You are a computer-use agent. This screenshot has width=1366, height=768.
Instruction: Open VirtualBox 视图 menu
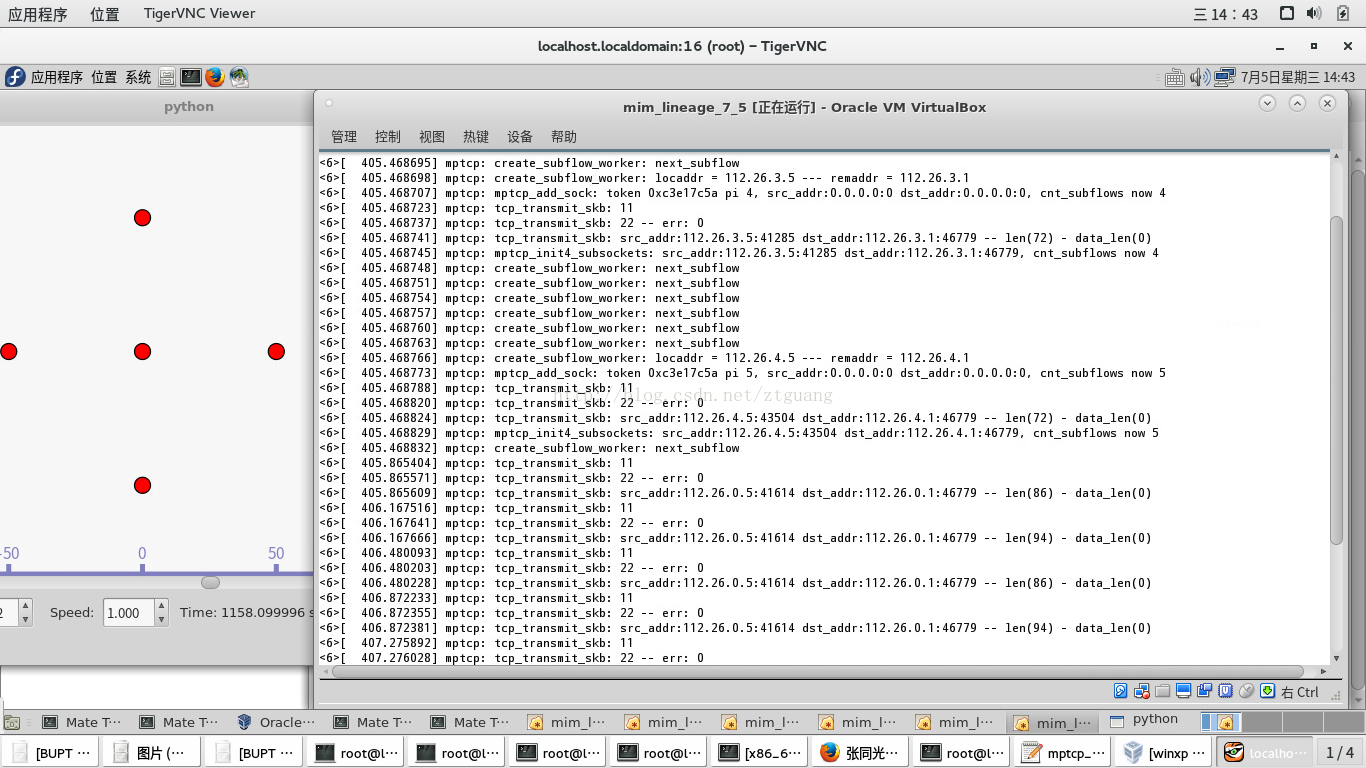point(432,137)
